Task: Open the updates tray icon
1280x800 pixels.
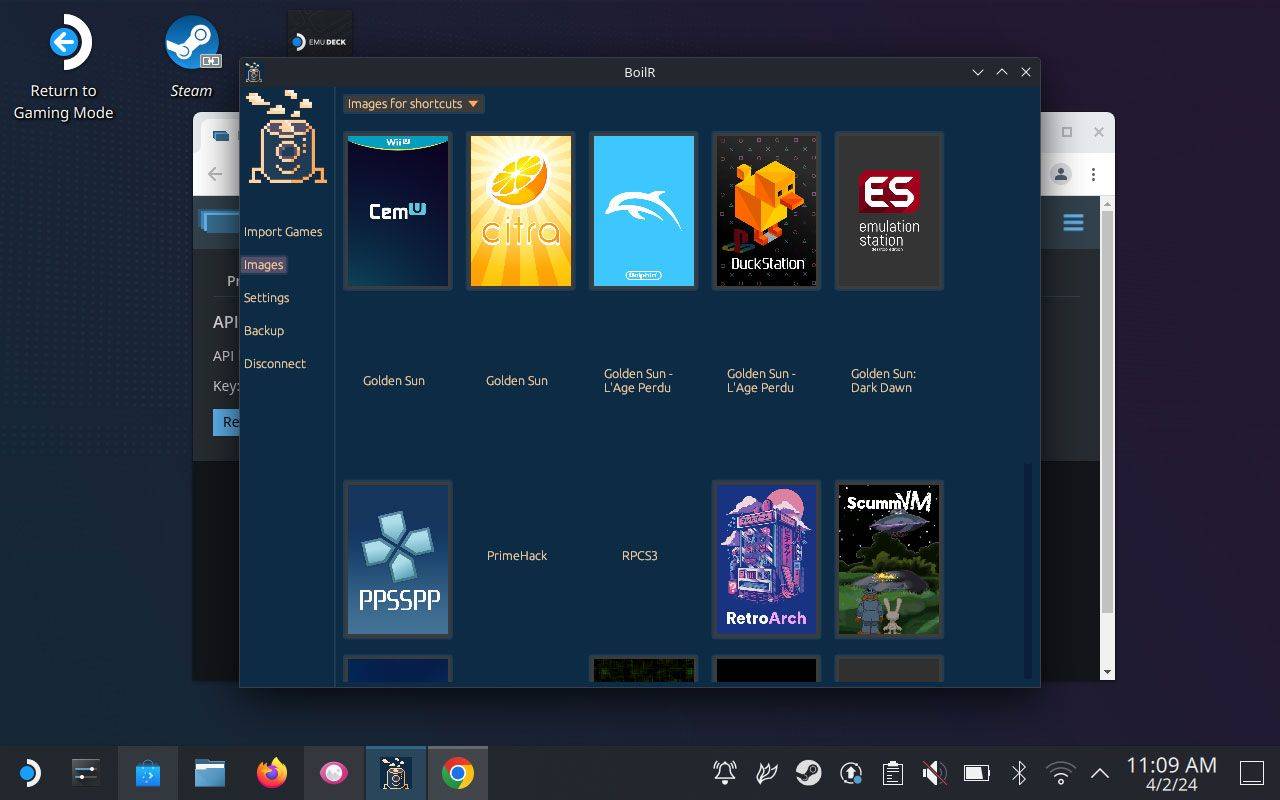Action: click(x=851, y=773)
